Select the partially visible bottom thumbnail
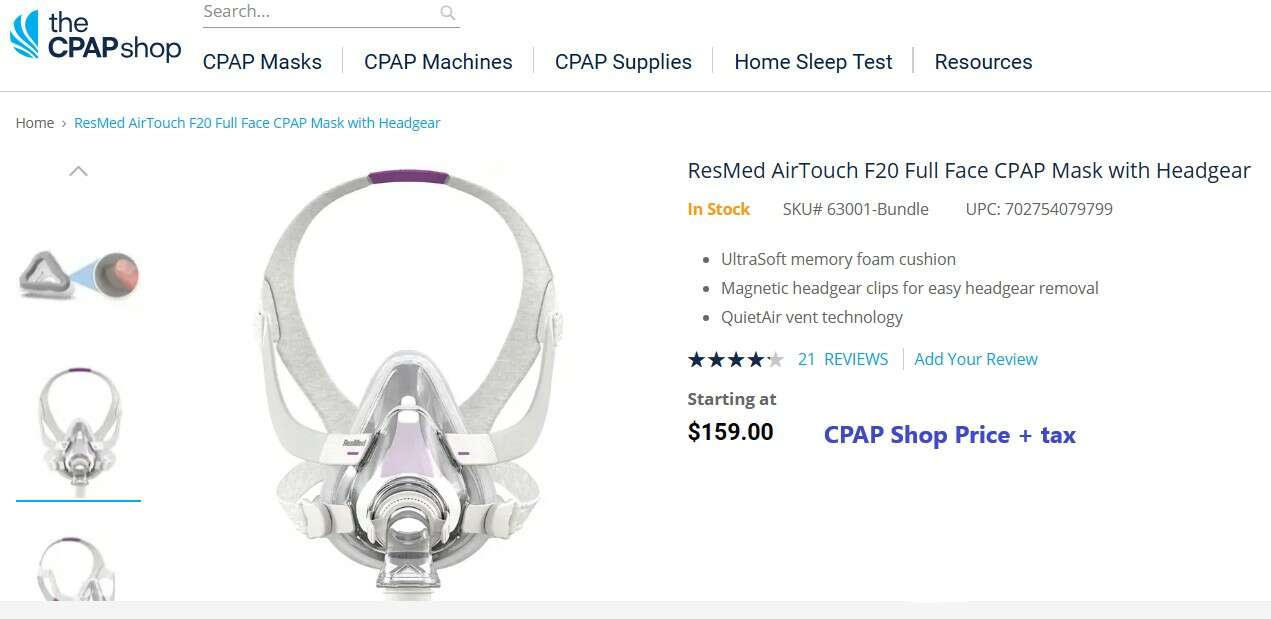The width and height of the screenshot is (1271, 619). tap(78, 568)
